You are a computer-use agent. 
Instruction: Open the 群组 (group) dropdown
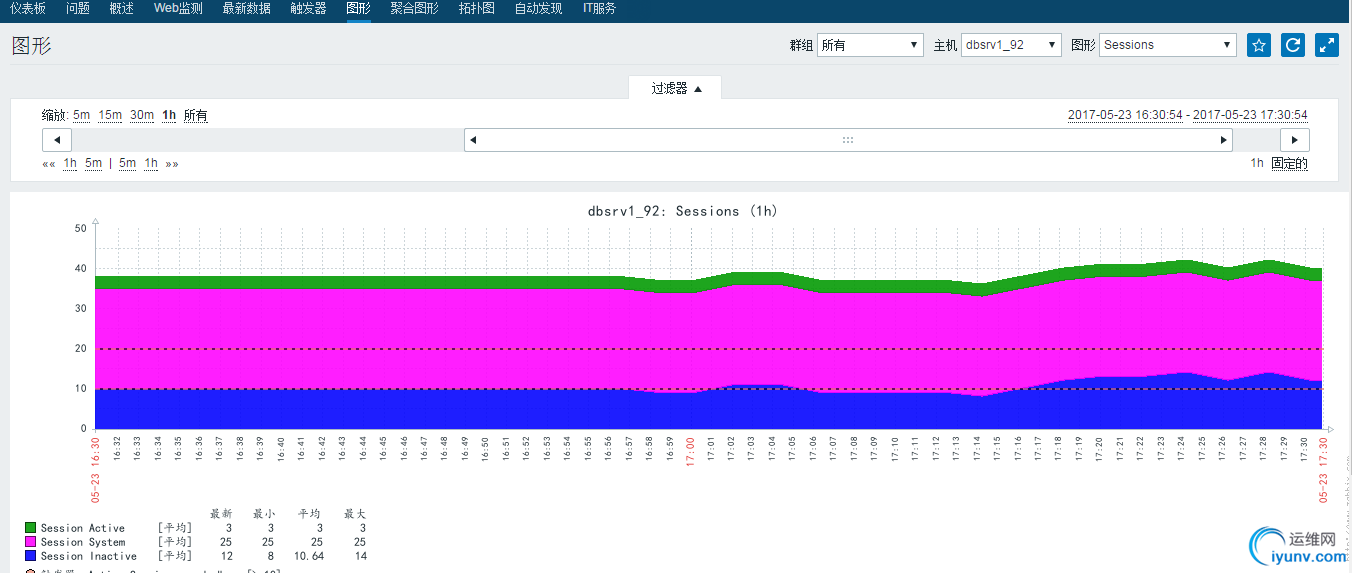coord(870,45)
